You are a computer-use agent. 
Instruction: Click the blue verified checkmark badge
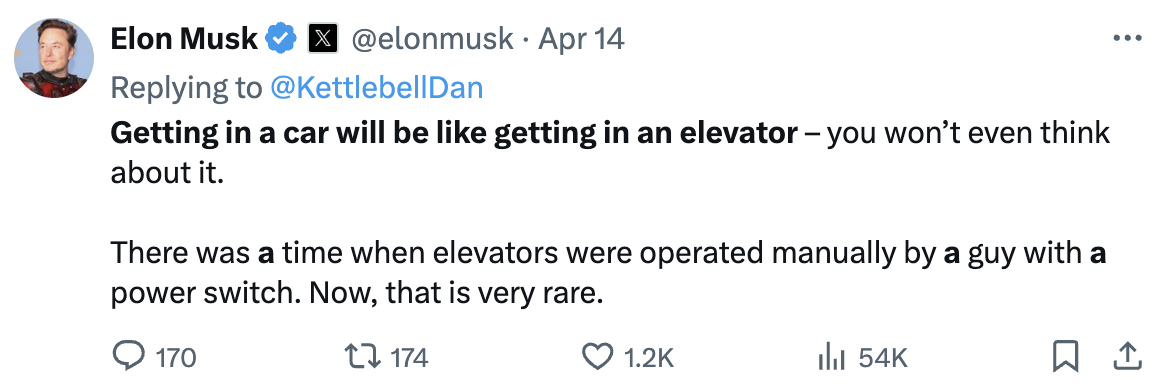pyautogui.click(x=282, y=38)
